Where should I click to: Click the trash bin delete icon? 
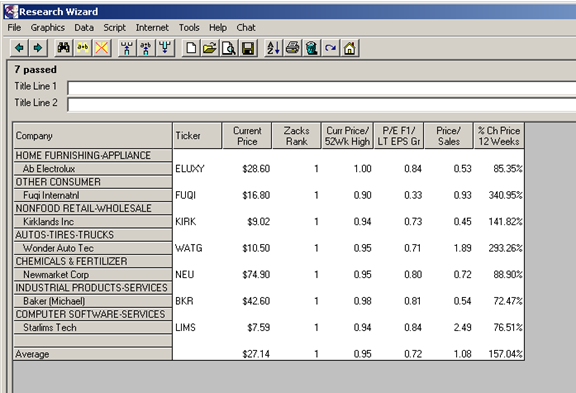point(312,48)
